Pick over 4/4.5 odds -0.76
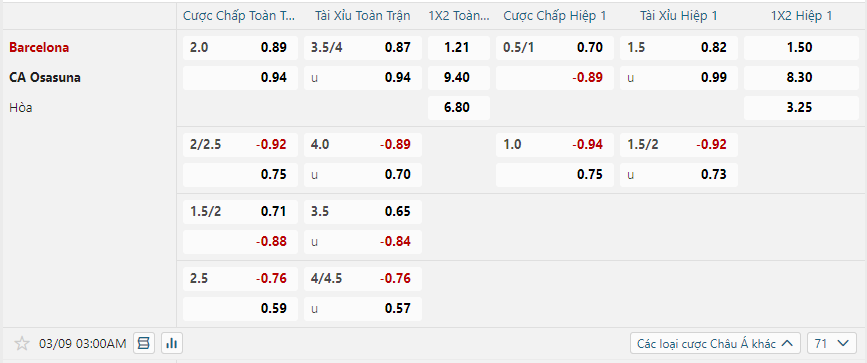Image resolution: width=867 pixels, height=363 pixels. click(363, 279)
